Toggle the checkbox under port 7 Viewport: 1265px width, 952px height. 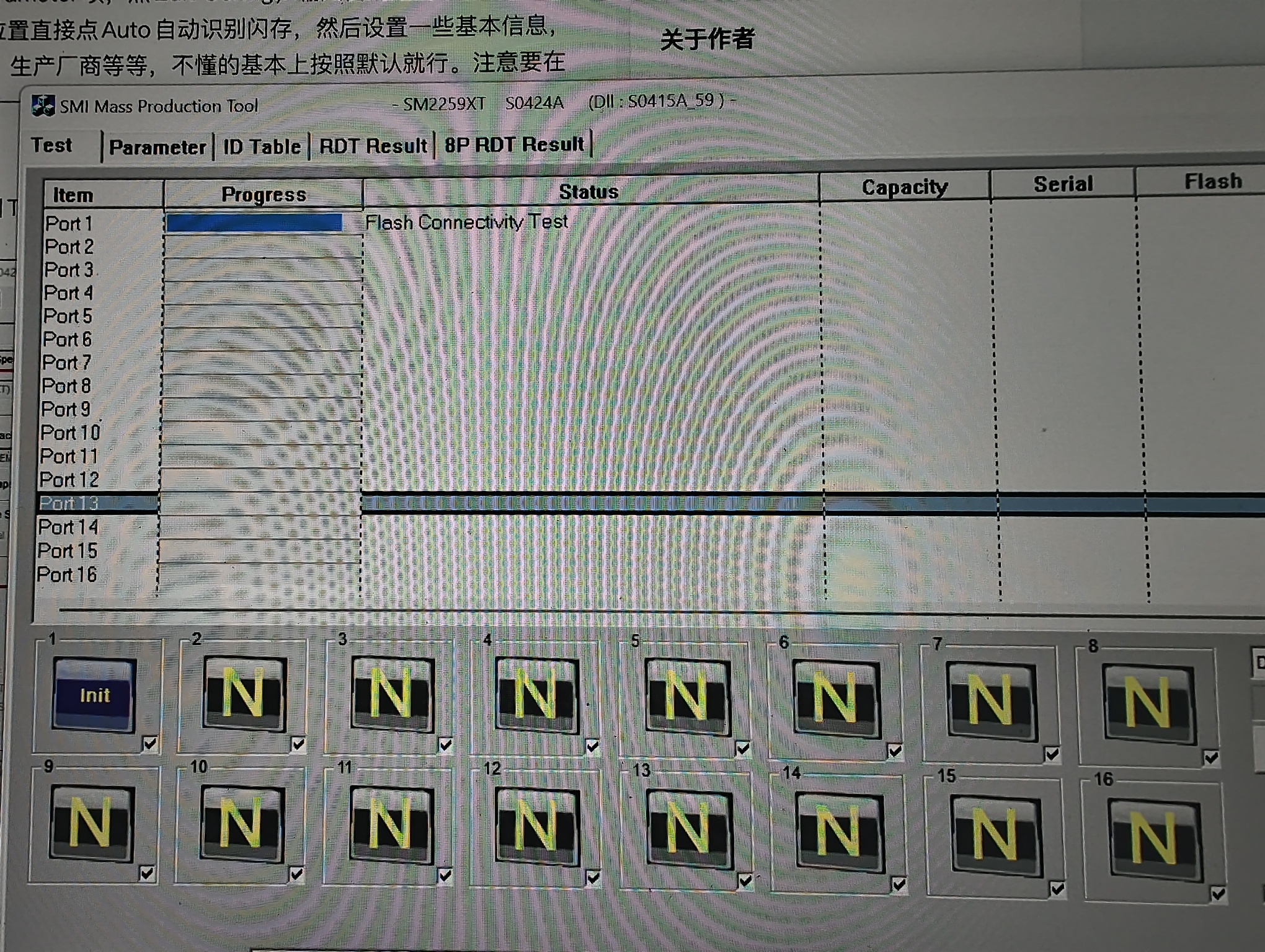tap(1052, 754)
